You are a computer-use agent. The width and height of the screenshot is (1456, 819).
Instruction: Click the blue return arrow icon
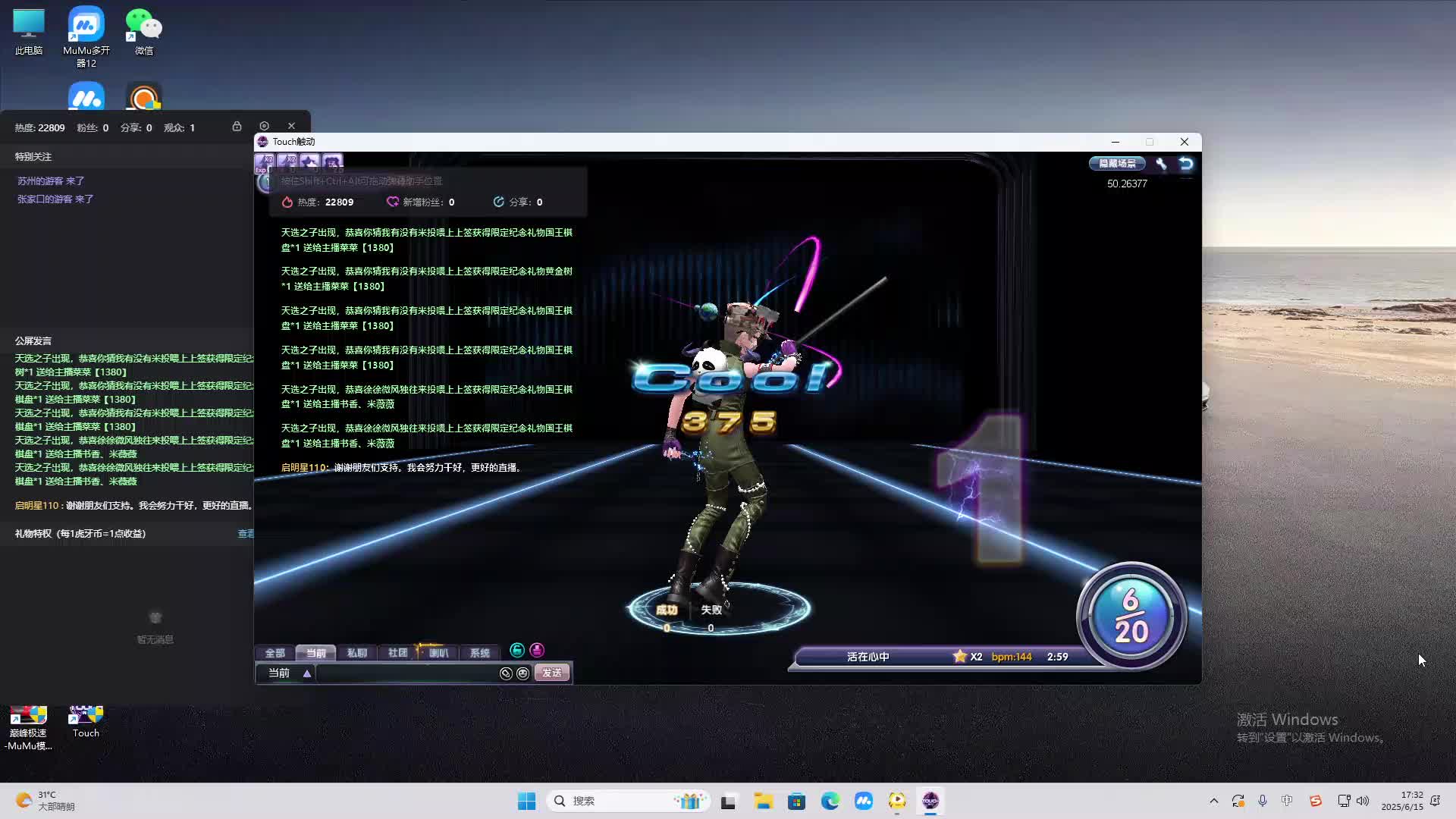tap(1186, 163)
